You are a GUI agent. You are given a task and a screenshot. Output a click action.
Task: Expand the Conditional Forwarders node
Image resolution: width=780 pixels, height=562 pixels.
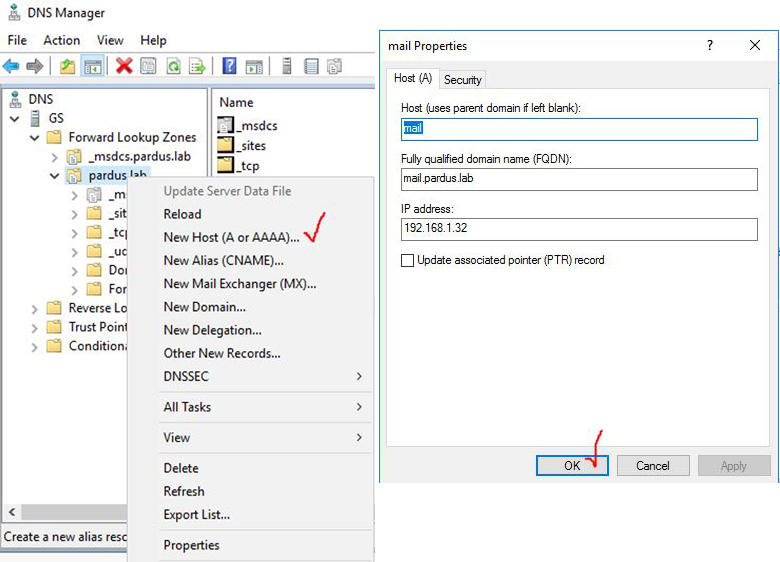(x=34, y=347)
